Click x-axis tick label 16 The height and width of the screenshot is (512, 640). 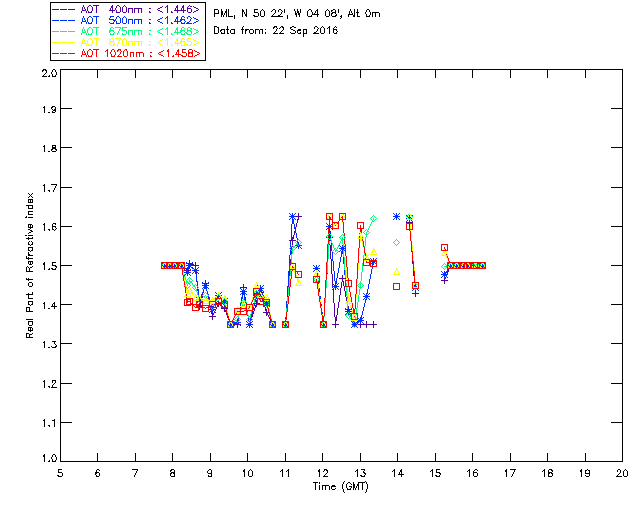click(472, 473)
